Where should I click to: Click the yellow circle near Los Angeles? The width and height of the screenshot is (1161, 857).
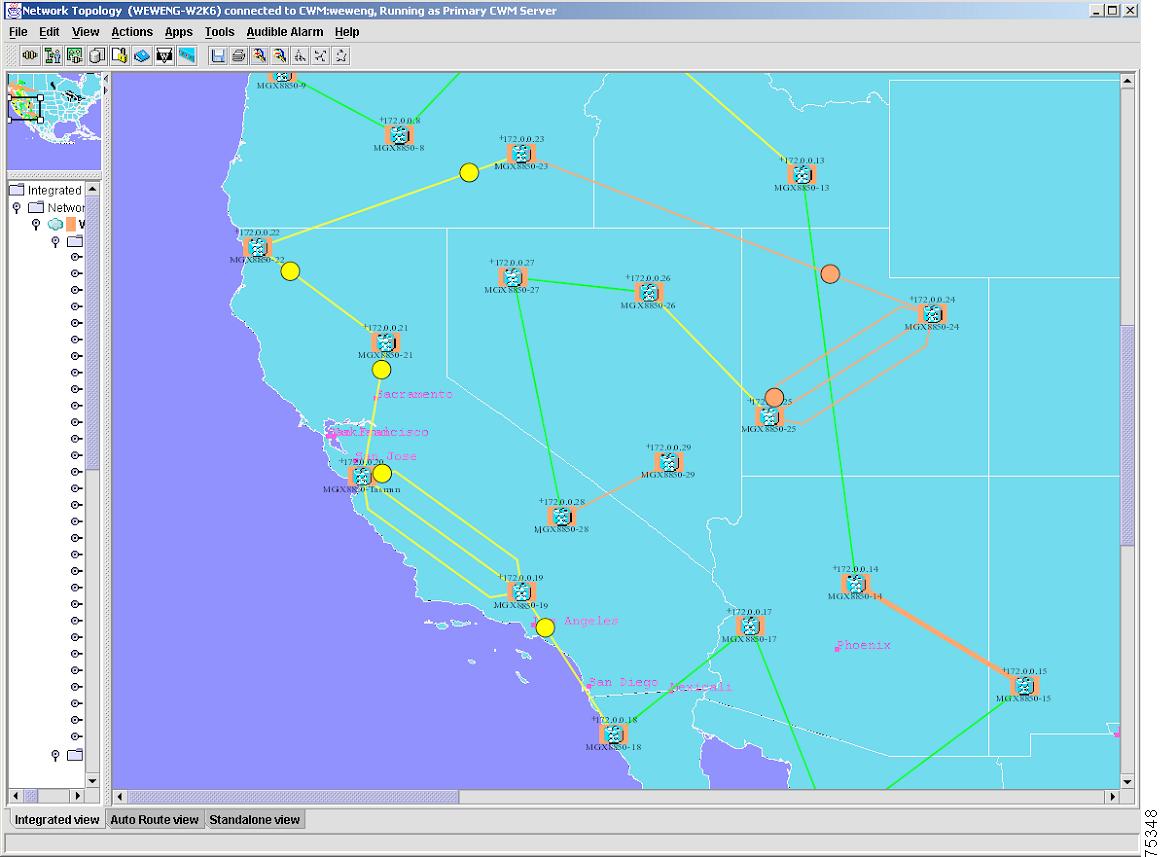545,627
